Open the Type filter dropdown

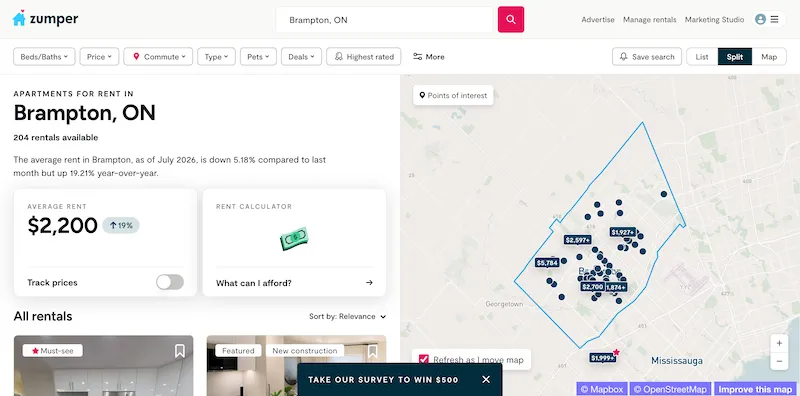217,57
